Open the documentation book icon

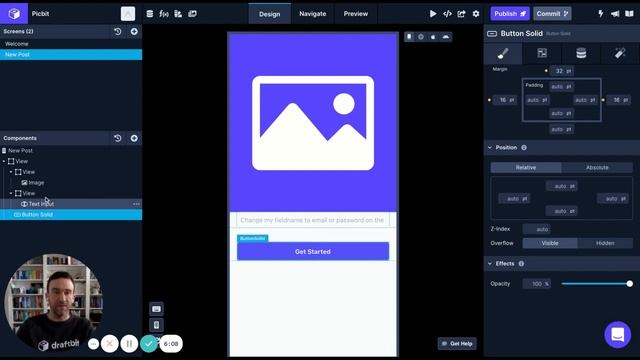pos(629,13)
